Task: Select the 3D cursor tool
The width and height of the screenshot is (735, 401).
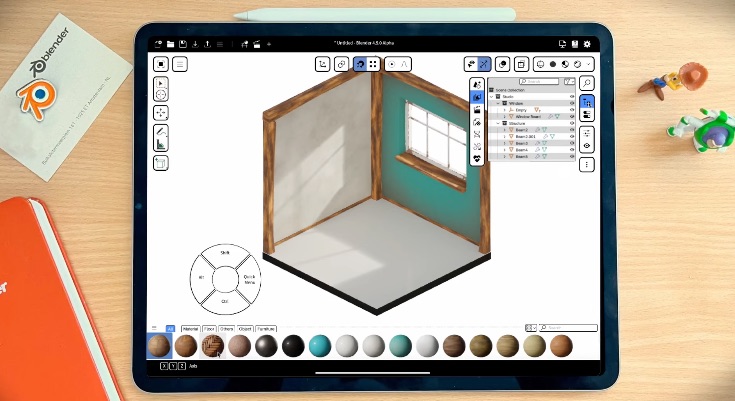Action: coord(161,95)
